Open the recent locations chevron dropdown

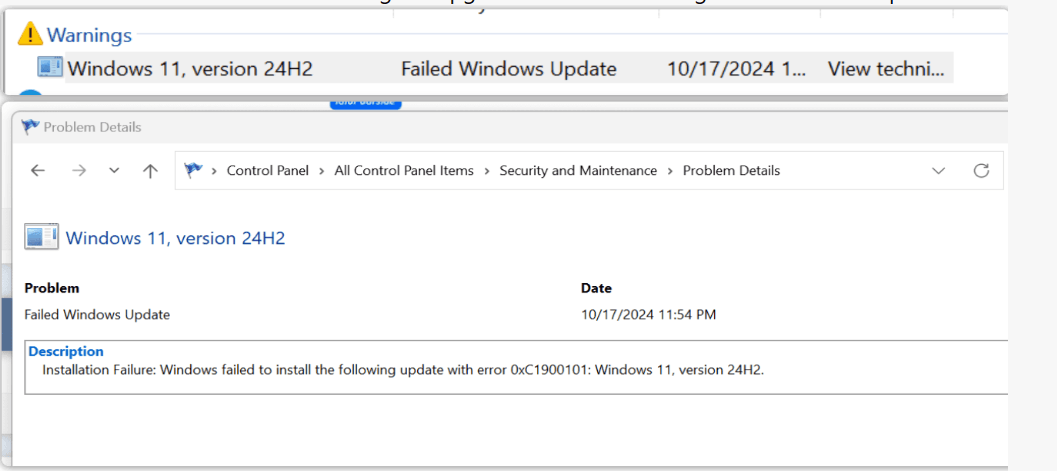coord(115,170)
